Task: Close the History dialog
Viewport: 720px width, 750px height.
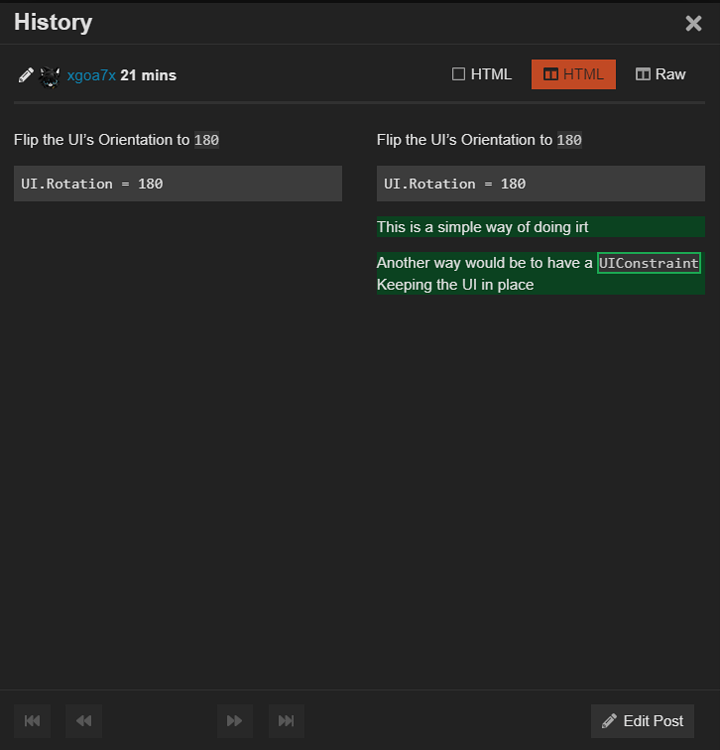Action: coord(693,23)
